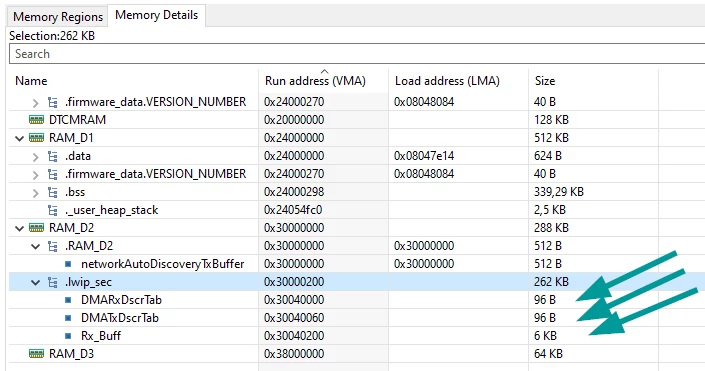The image size is (705, 371).
Task: Click the RAM_D3 memory chip icon
Action: (36, 353)
